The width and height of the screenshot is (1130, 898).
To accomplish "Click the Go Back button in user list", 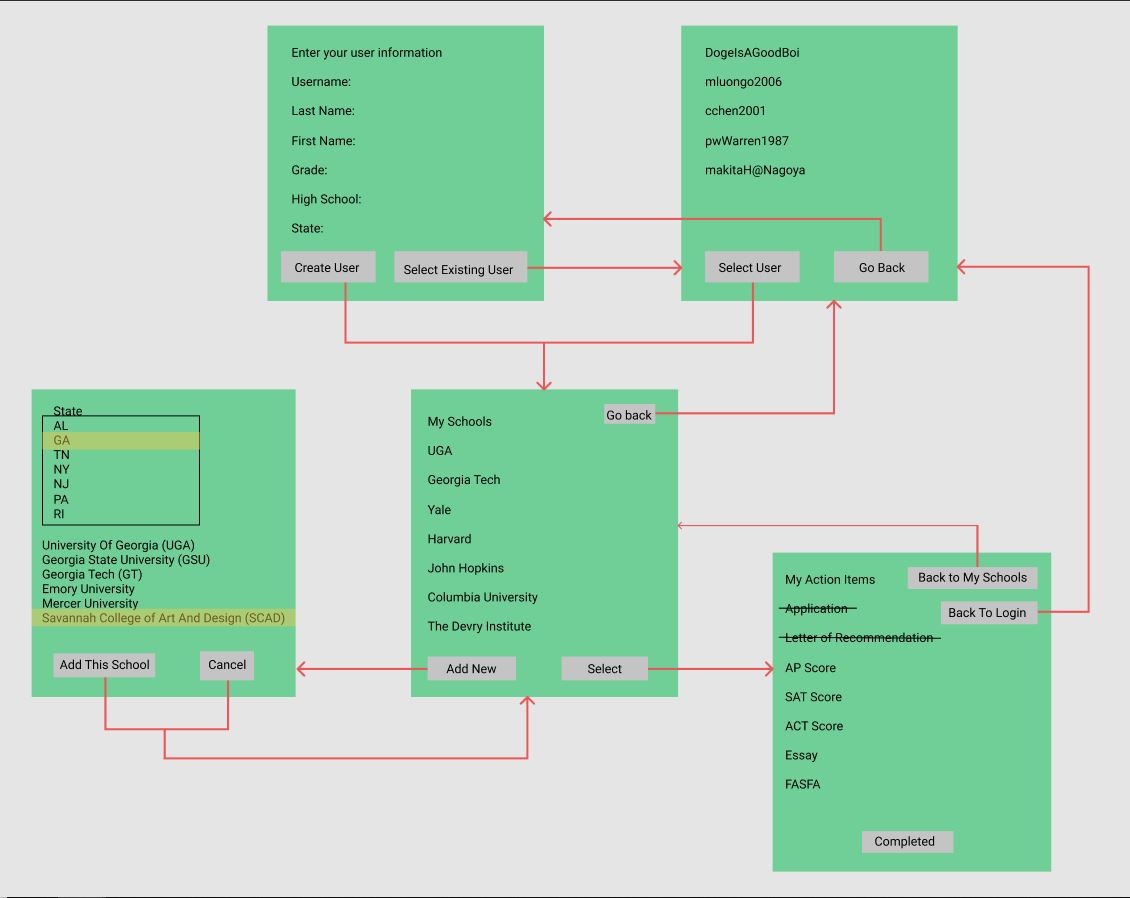I will coord(881,267).
